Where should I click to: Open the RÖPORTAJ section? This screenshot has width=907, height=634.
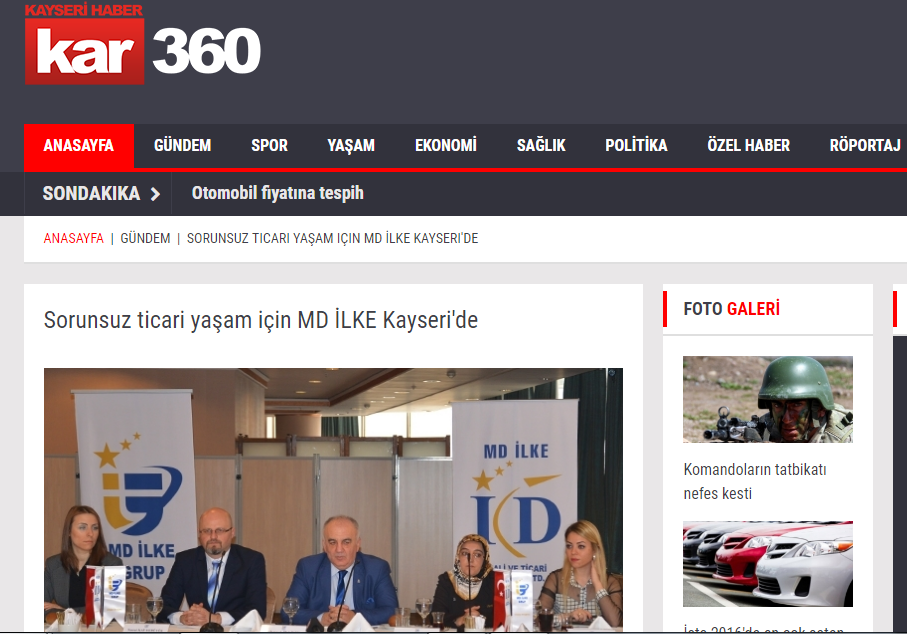[x=865, y=146]
